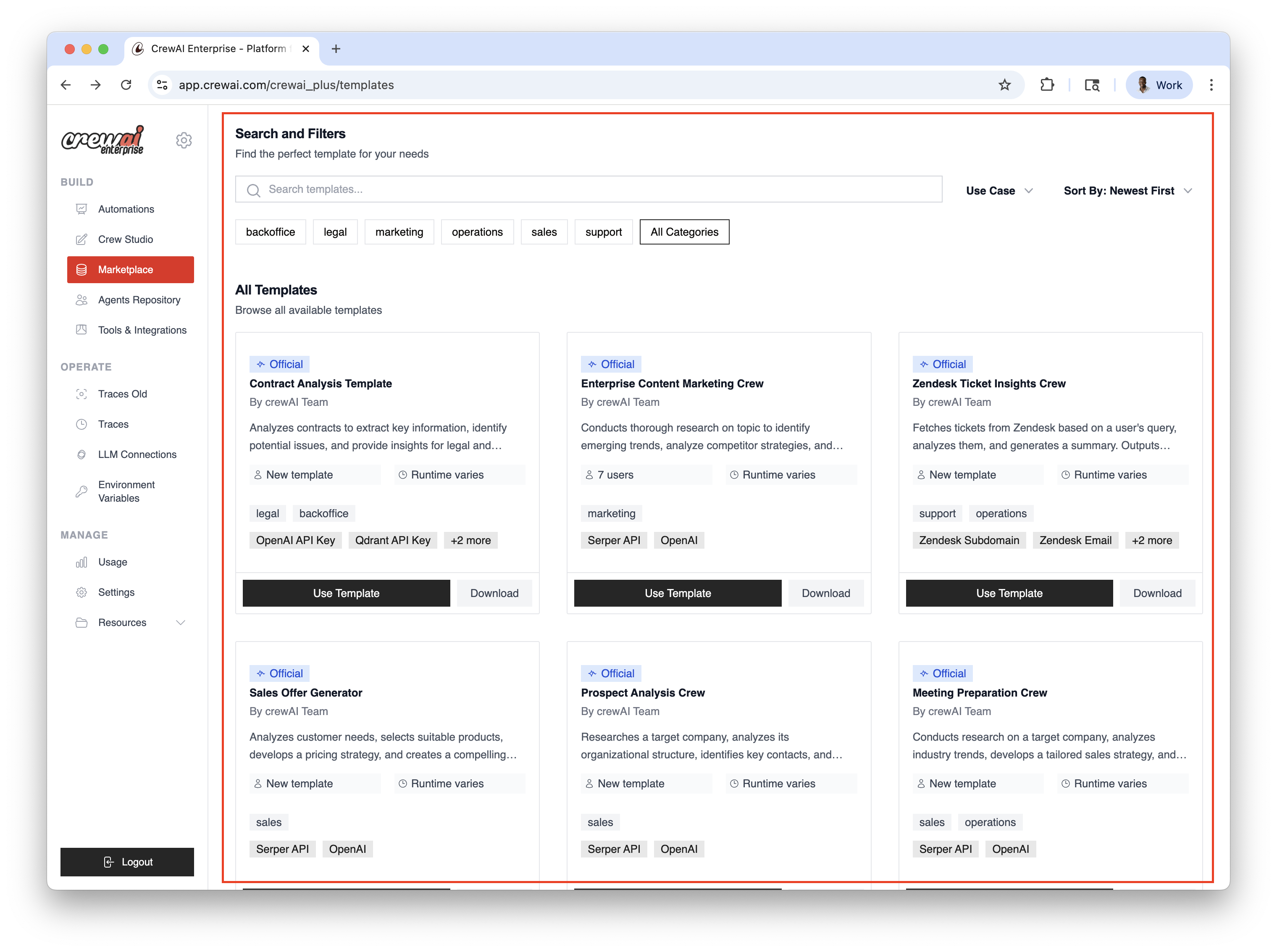Open Agents Repository
Viewport: 1277px width, 952px height.
click(139, 300)
